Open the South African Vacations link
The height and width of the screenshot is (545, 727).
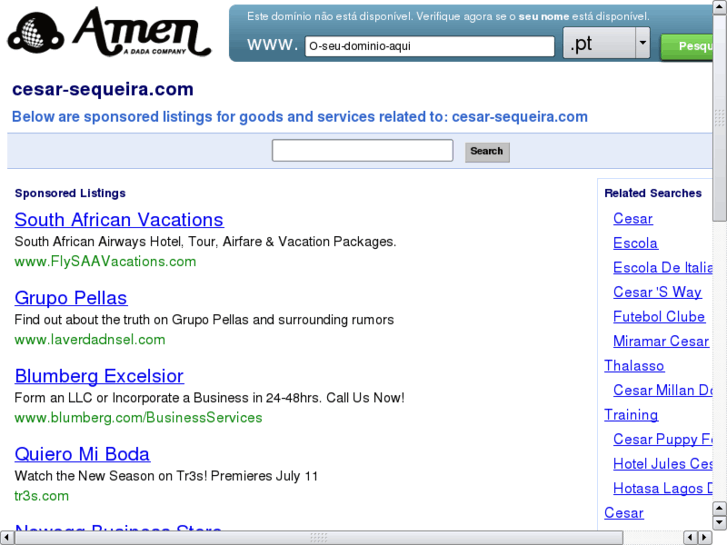click(119, 220)
